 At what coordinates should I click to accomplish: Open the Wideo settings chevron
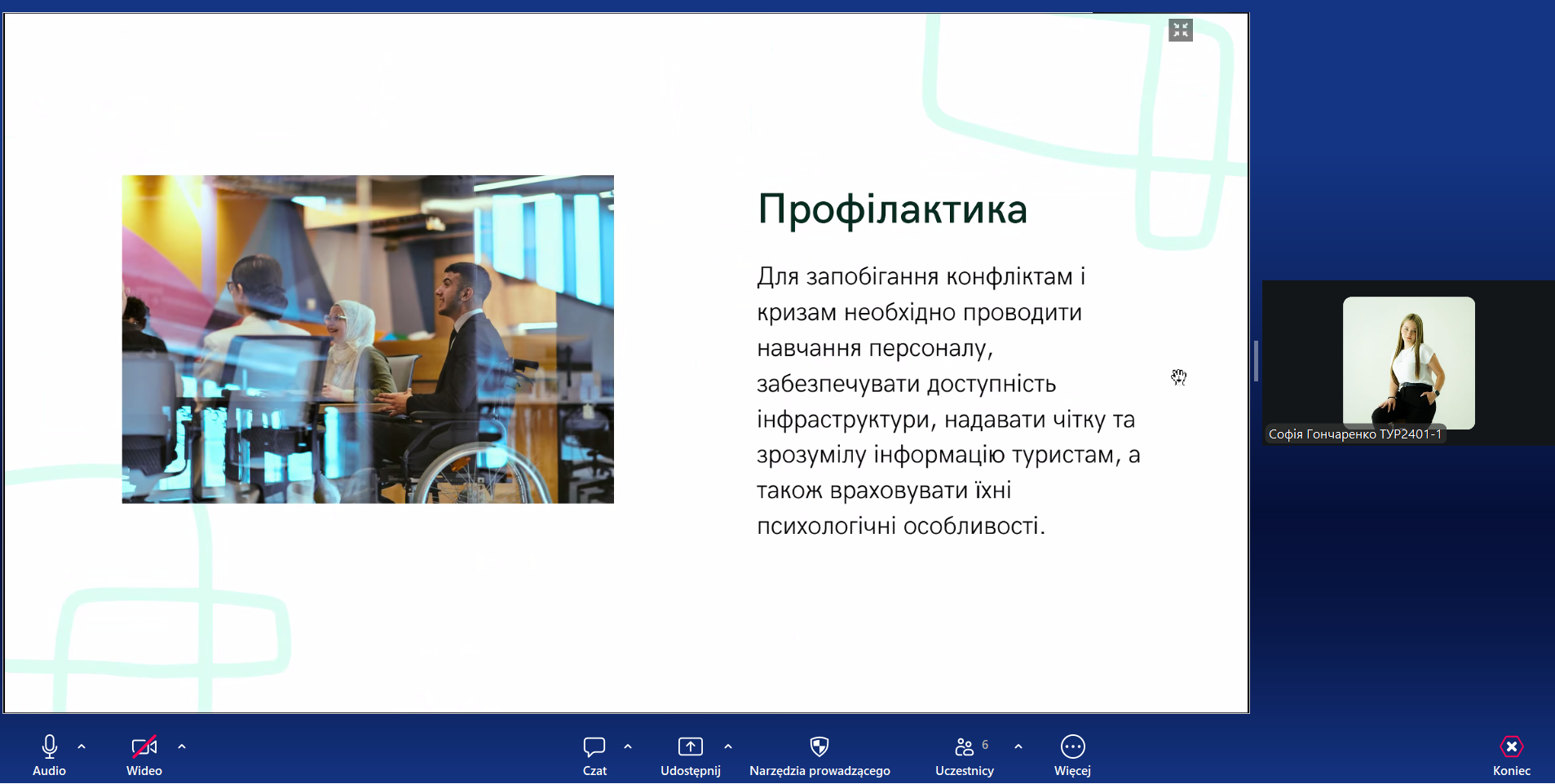[x=182, y=747]
